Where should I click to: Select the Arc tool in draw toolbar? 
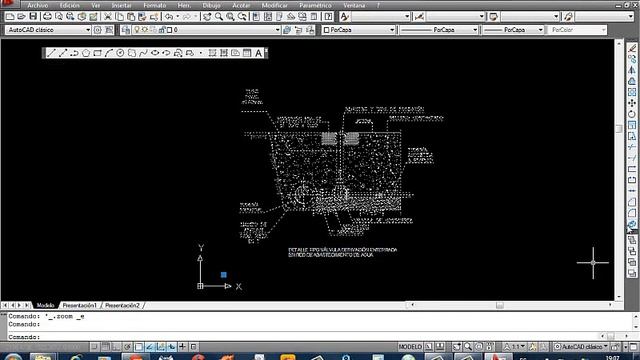[109, 53]
